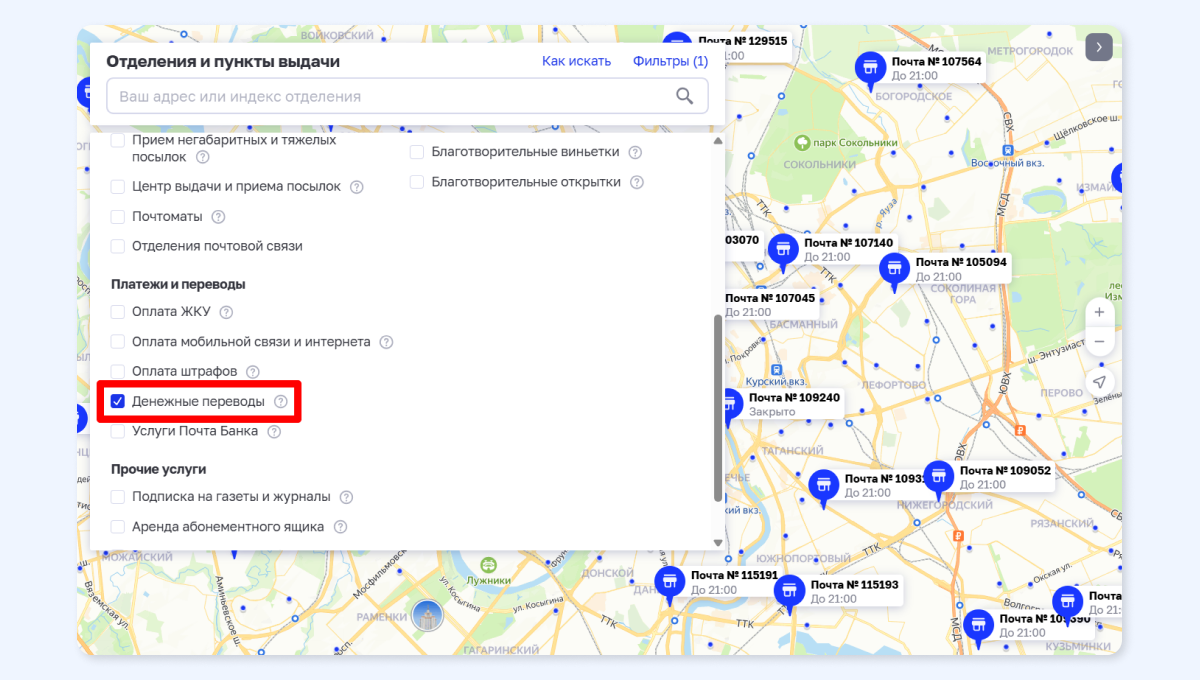The width and height of the screenshot is (1200, 680).
Task: Click the Почта № 107045 label
Action: (770, 298)
